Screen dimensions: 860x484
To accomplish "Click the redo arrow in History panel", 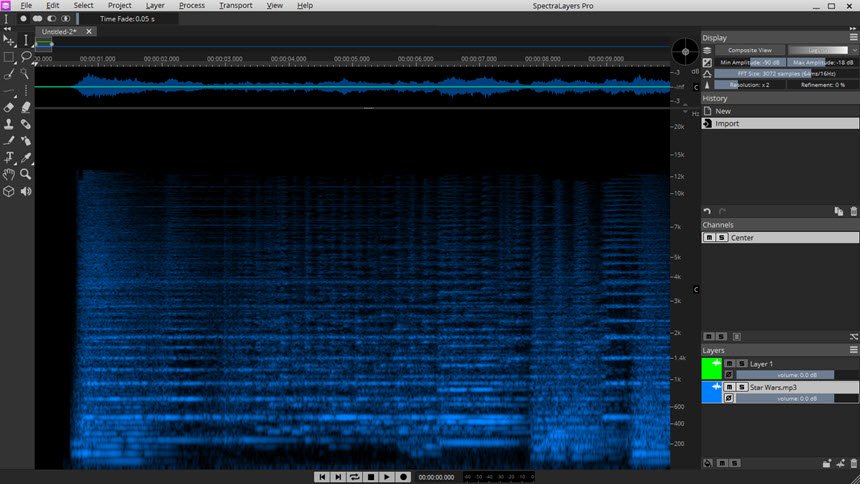I will pos(722,211).
